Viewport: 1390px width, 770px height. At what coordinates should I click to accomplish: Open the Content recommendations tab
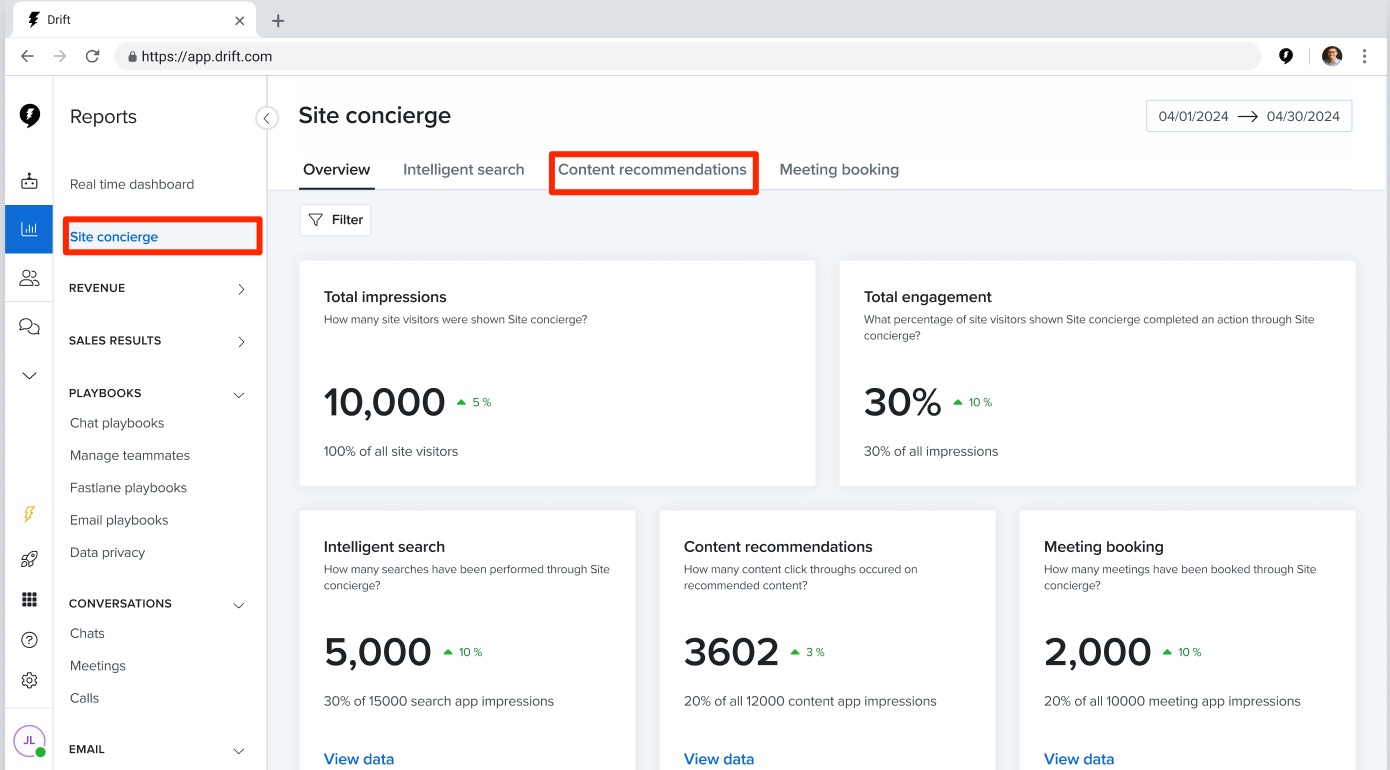click(653, 170)
